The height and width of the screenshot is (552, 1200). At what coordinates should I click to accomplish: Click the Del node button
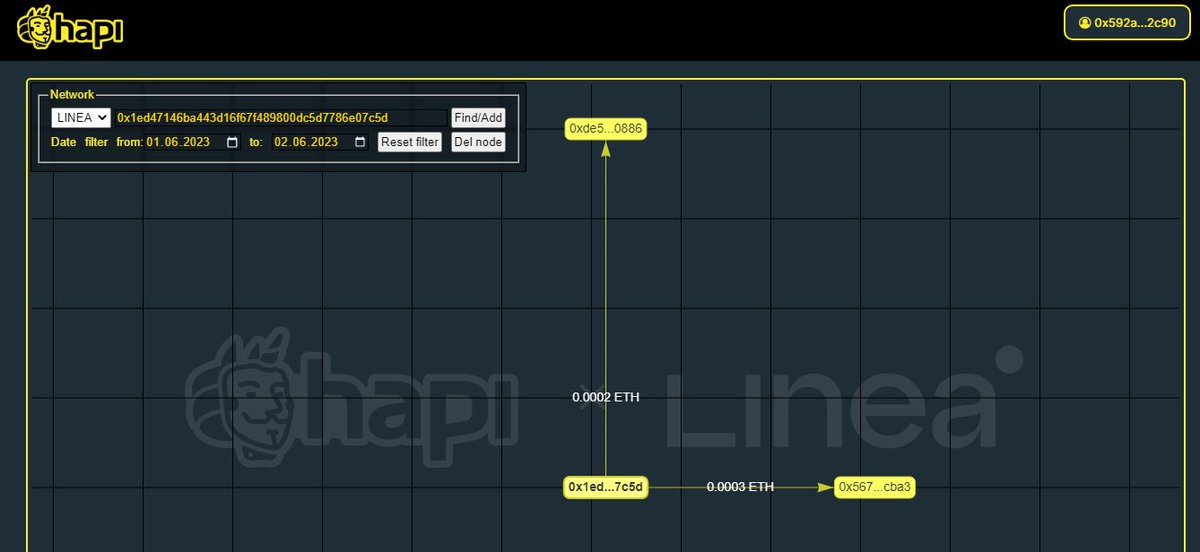click(x=478, y=142)
